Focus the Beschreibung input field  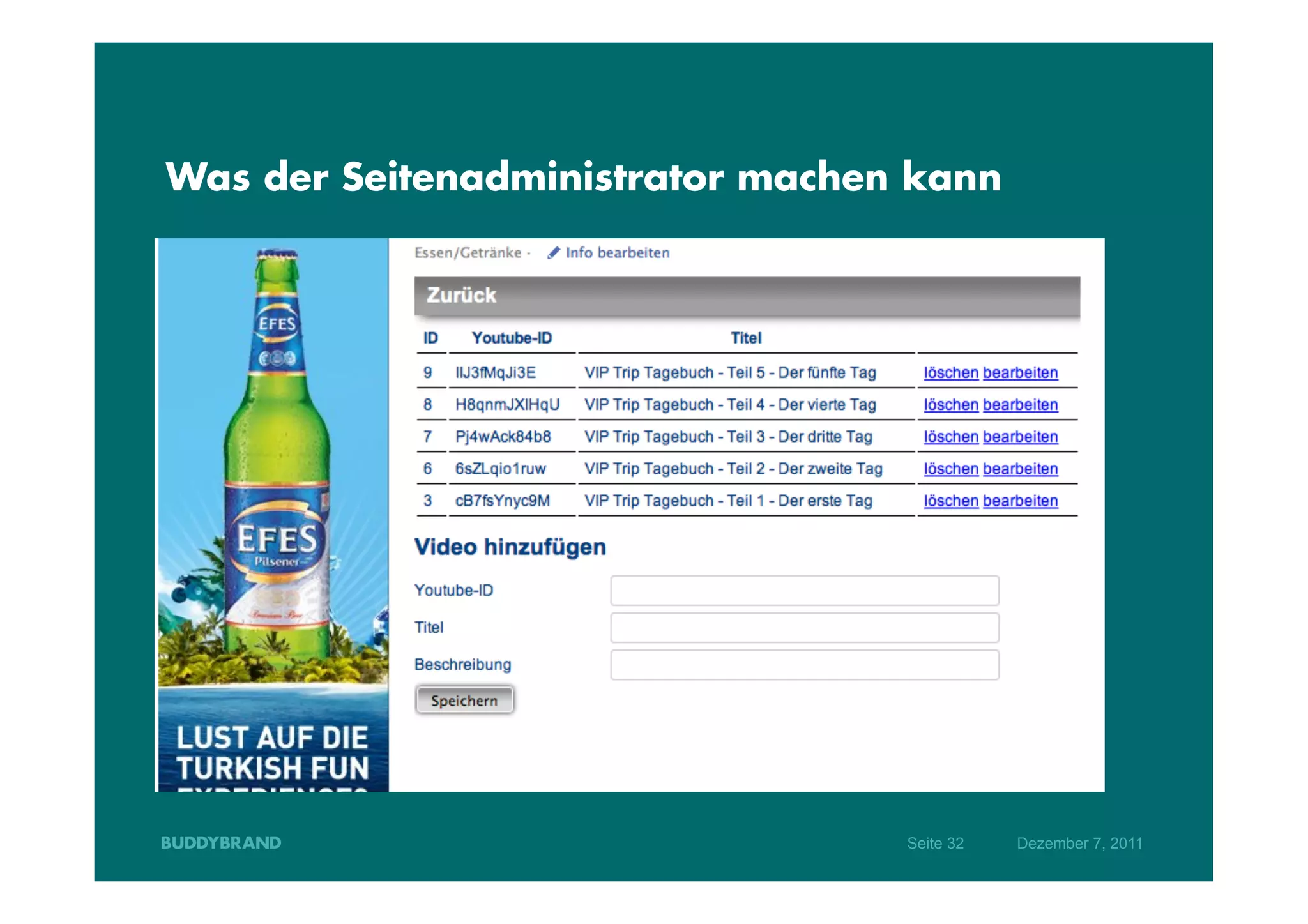[805, 665]
